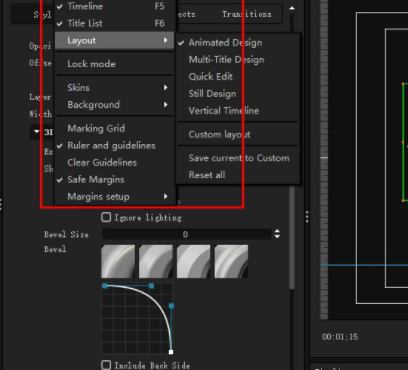Toggle the Title List menu entry
This screenshot has height=370, width=408.
pyautogui.click(x=114, y=23)
